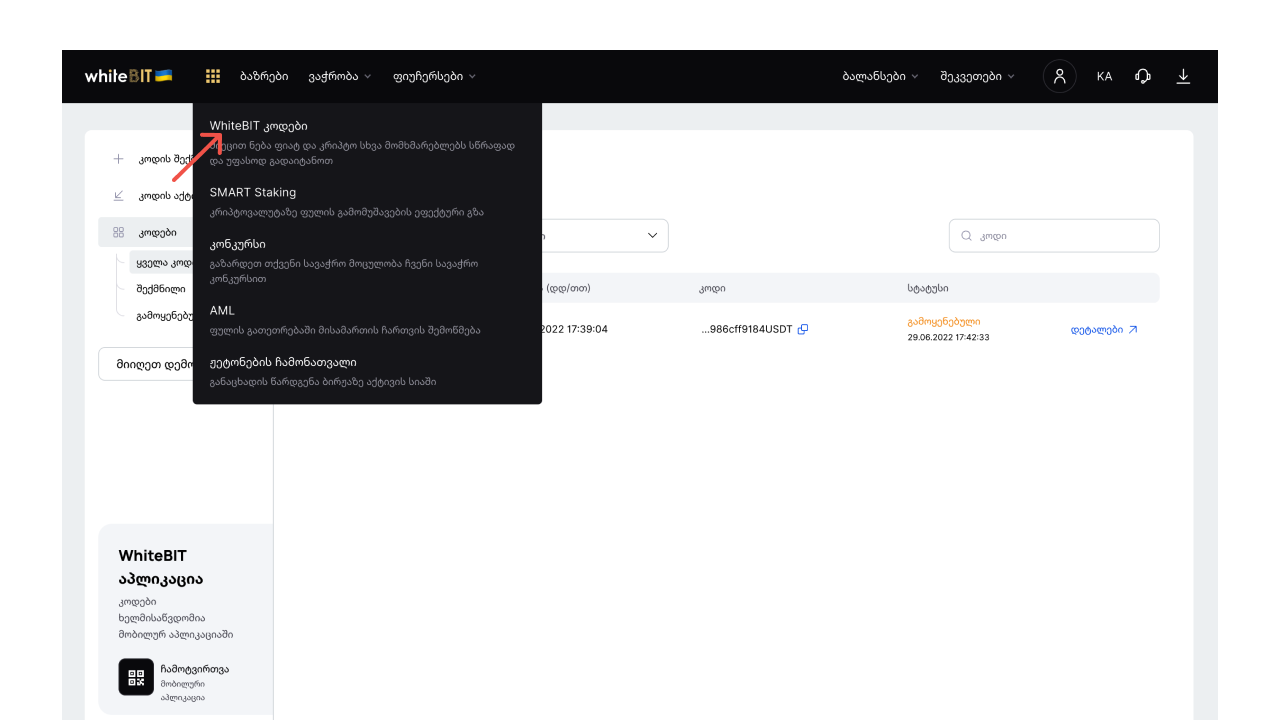The height and width of the screenshot is (720, 1280).
Task: Expand the ბალანსები dropdown
Action: (880, 76)
